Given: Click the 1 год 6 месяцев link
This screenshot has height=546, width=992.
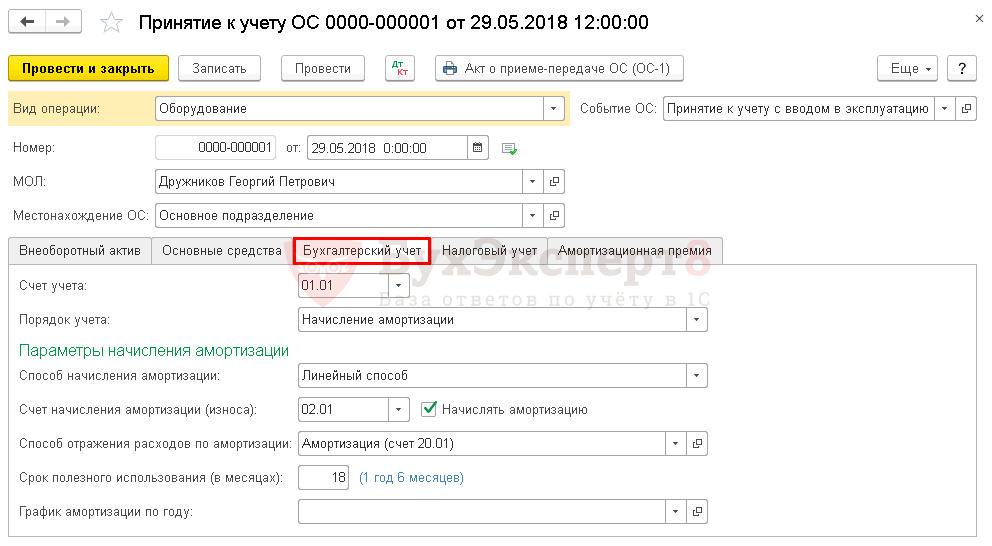Looking at the screenshot, I should click(411, 478).
